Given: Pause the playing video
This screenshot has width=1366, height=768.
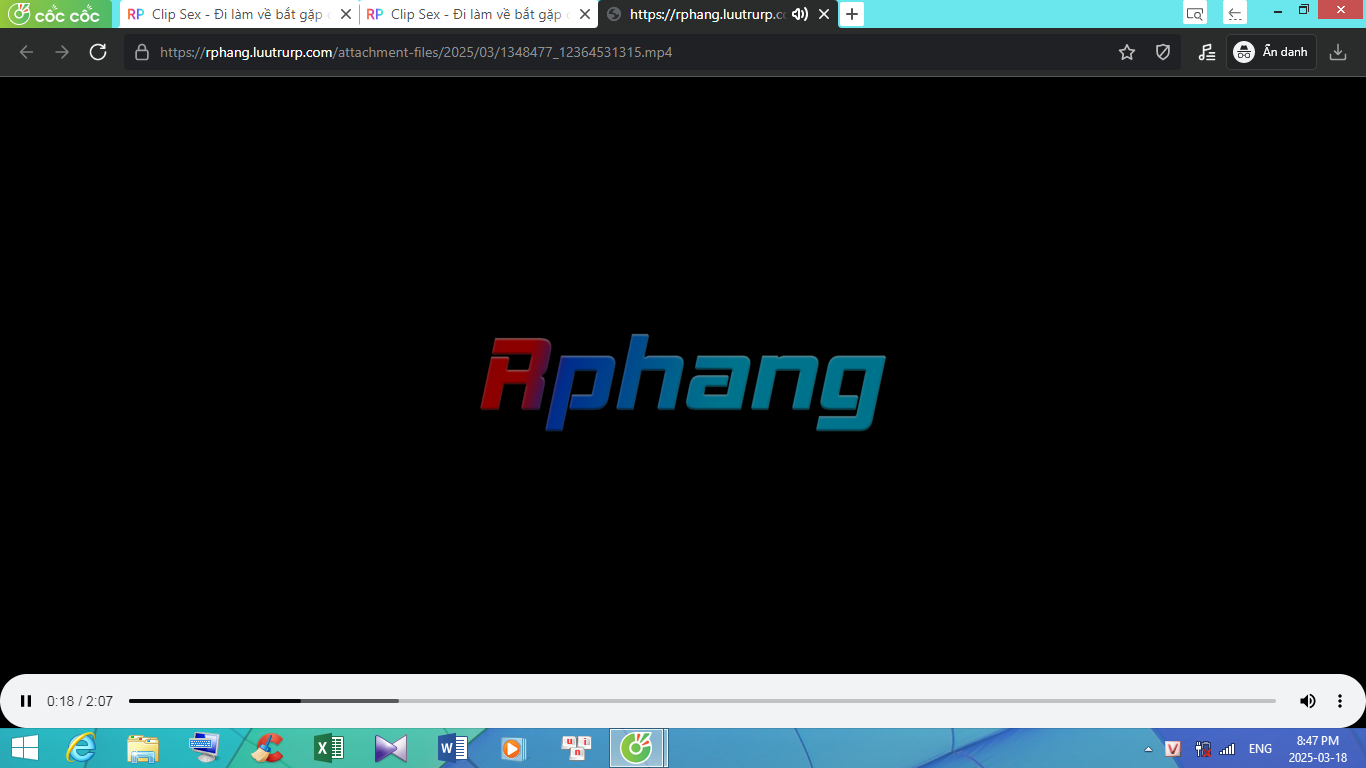Looking at the screenshot, I should [x=26, y=701].
